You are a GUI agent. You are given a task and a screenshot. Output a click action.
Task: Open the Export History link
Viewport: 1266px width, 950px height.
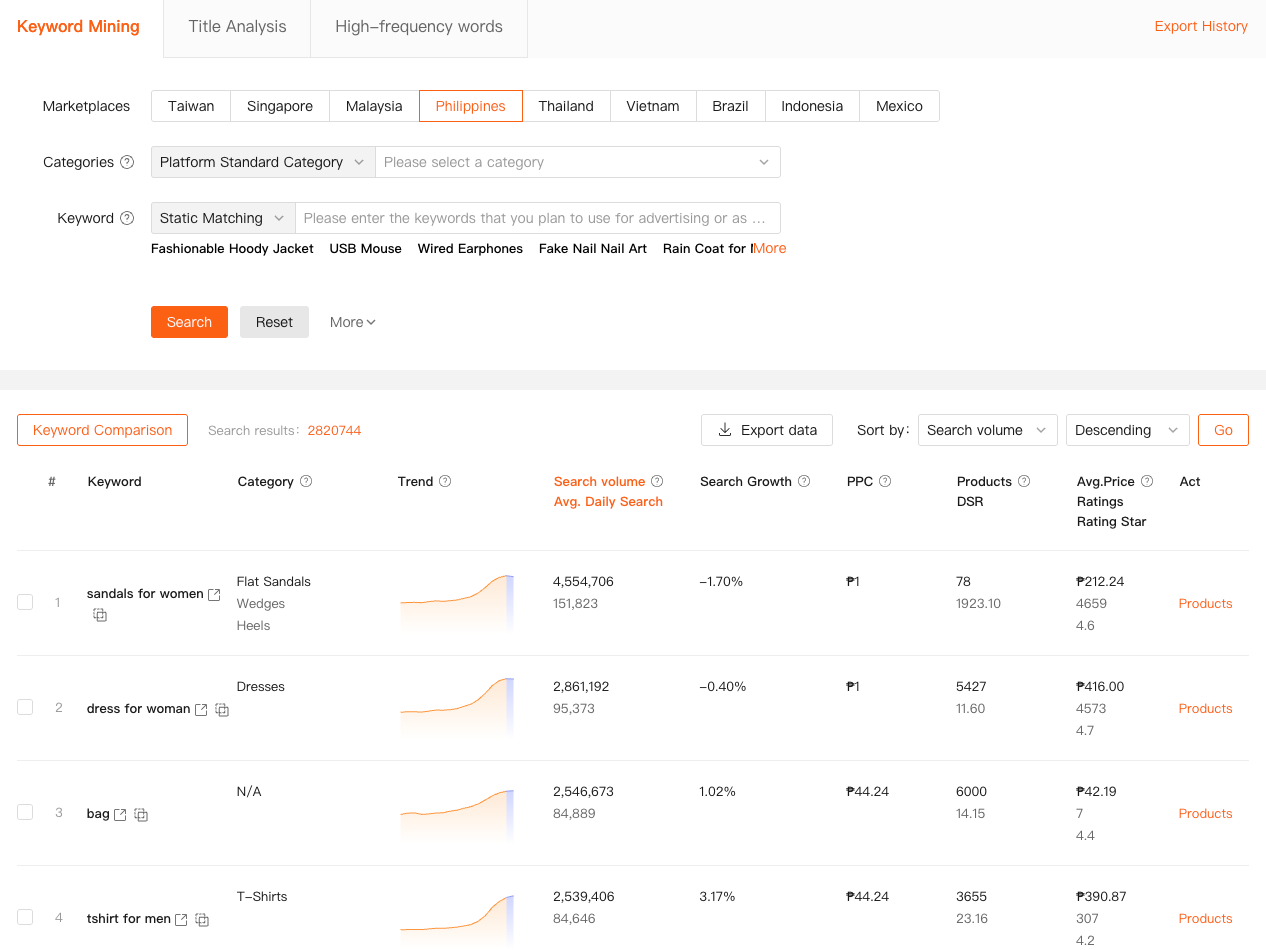(x=1201, y=26)
